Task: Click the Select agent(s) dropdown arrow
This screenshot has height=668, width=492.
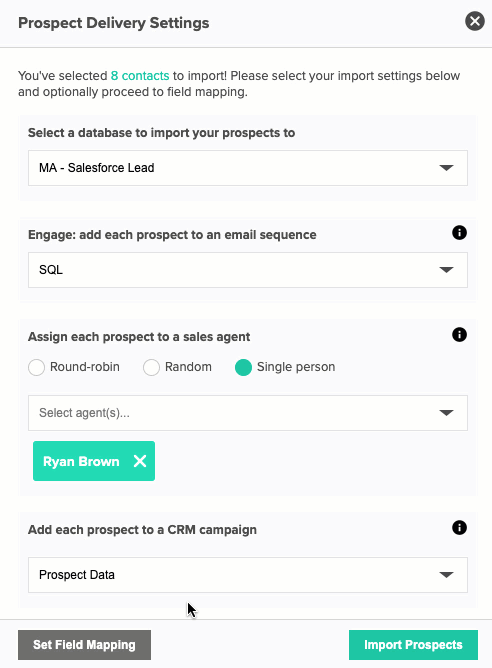Action: click(446, 413)
